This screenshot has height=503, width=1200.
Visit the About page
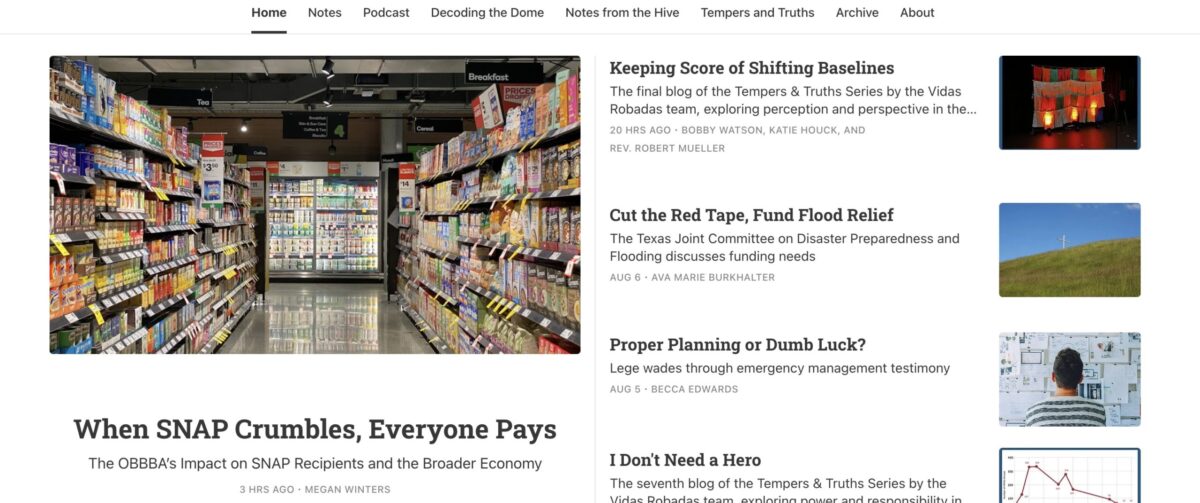coord(917,13)
